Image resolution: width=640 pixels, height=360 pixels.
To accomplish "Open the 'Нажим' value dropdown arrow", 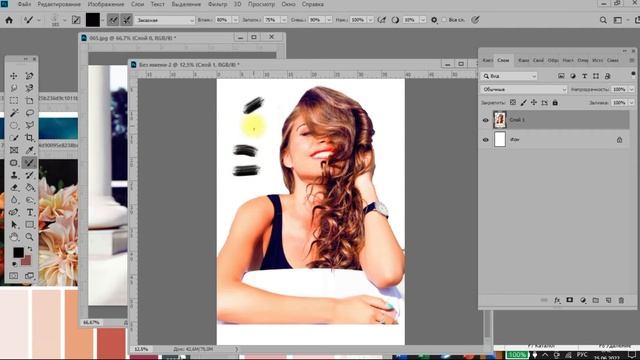I will [371, 20].
